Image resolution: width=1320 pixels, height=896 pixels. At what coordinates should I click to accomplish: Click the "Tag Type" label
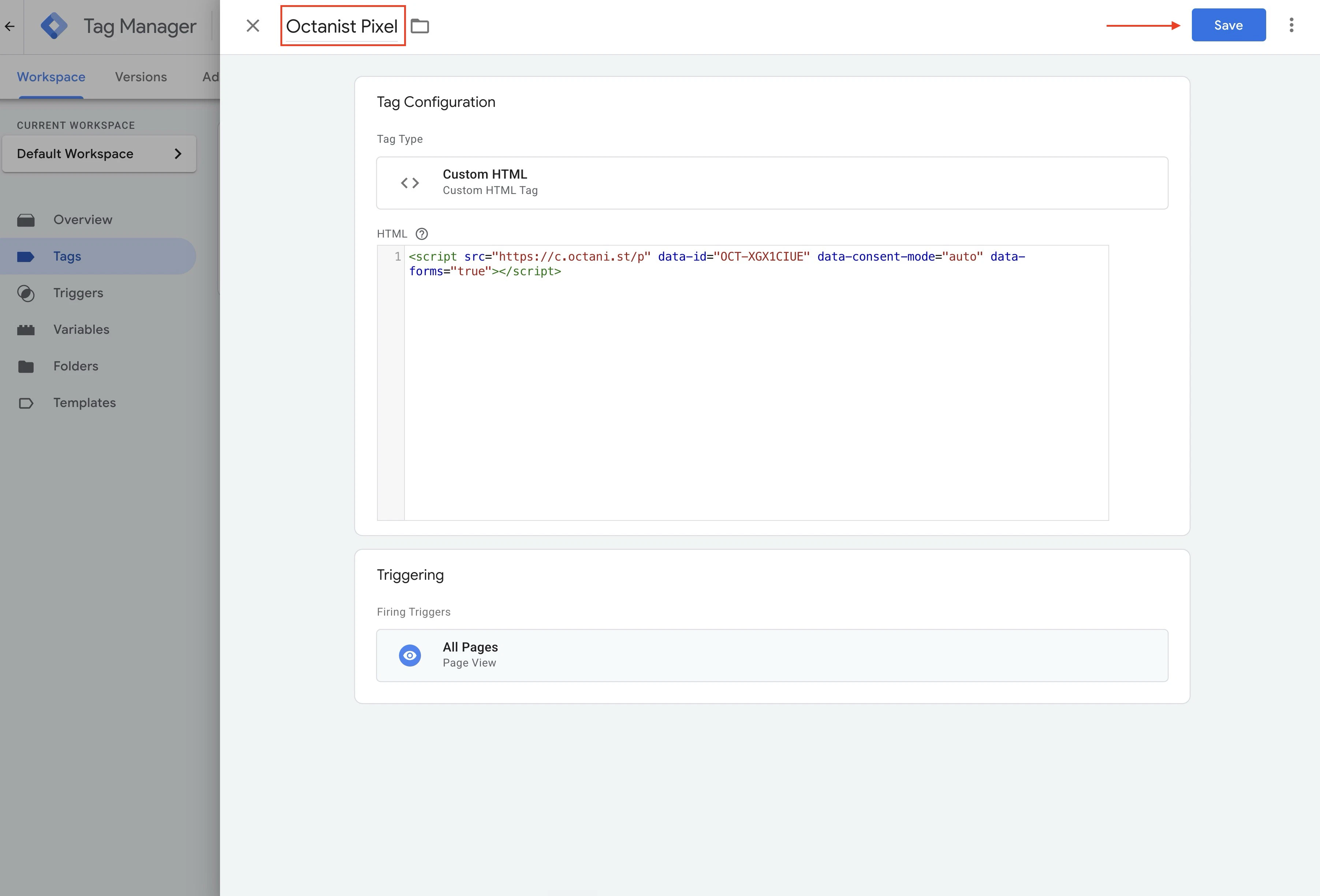coord(399,139)
